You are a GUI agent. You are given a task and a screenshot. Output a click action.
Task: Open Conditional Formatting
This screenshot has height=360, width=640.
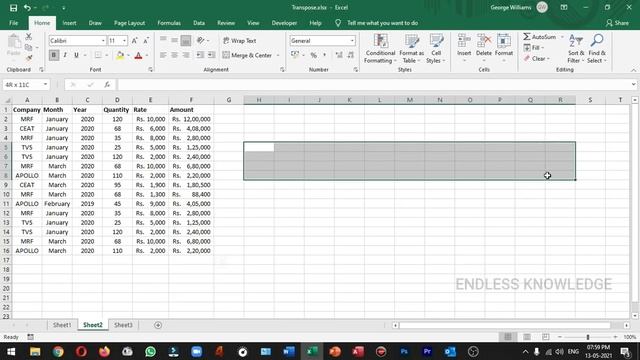click(380, 49)
